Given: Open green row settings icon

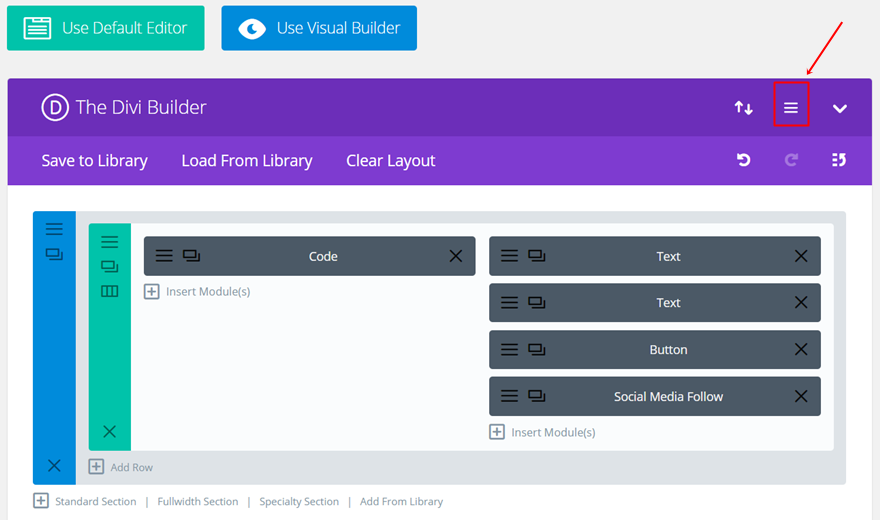Looking at the screenshot, I should tap(109, 242).
